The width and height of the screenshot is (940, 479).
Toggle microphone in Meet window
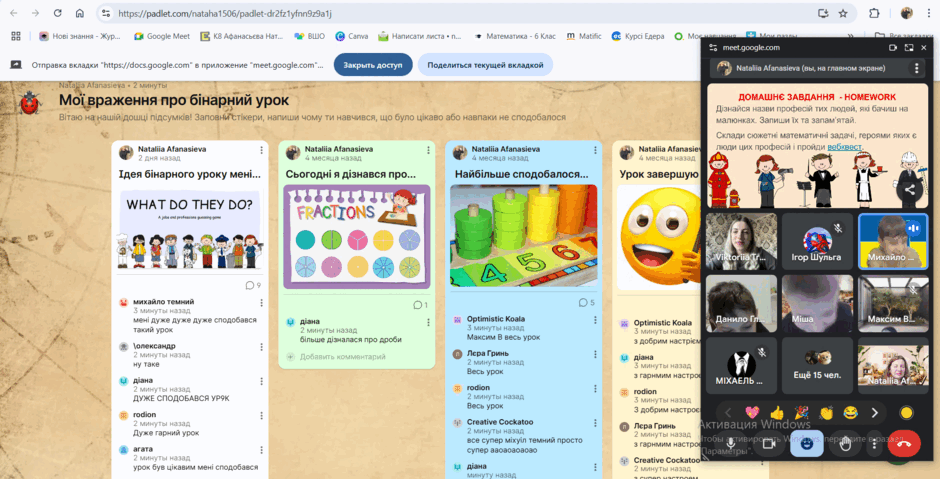tap(730, 444)
